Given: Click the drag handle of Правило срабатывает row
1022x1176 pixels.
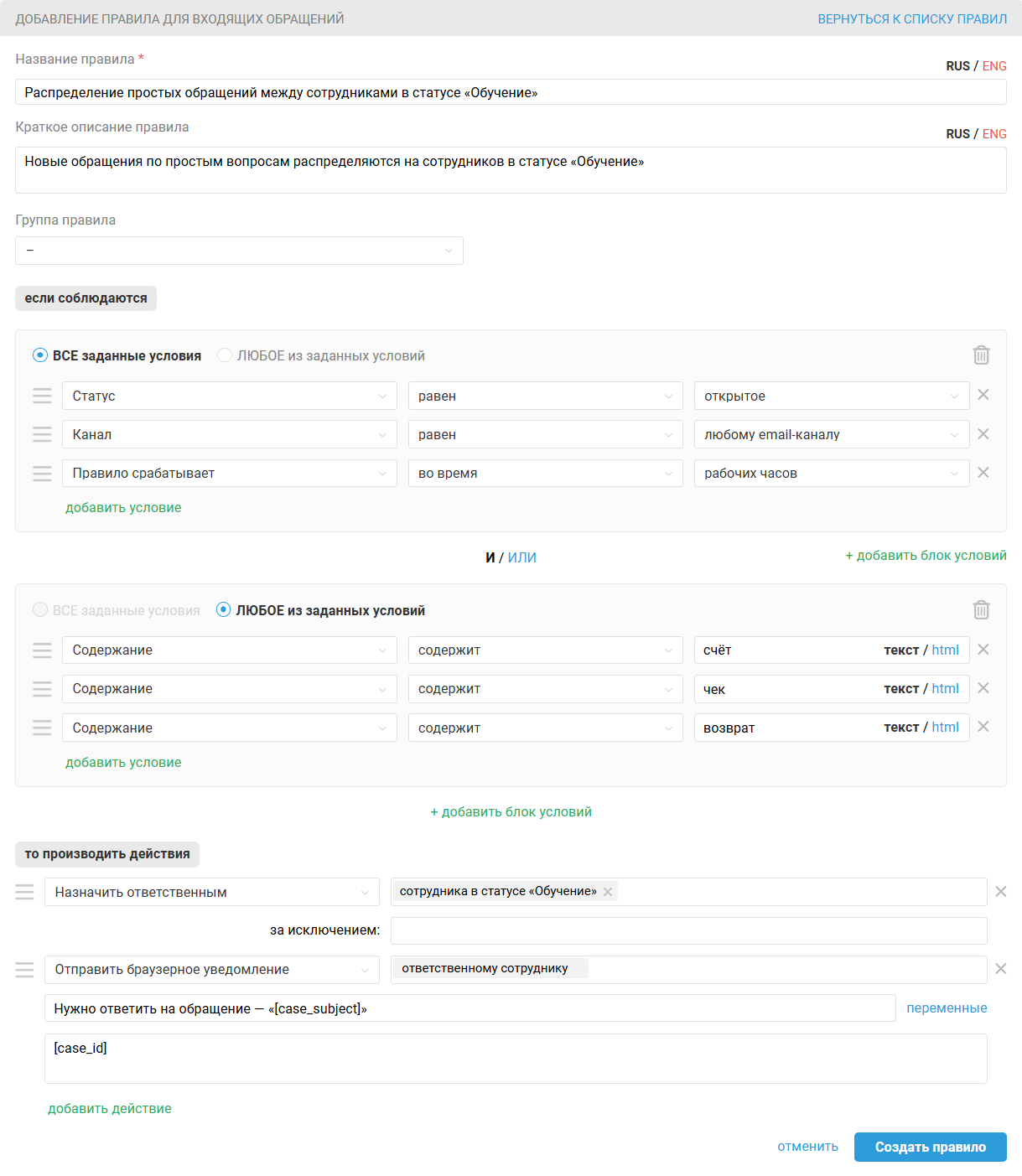Looking at the screenshot, I should [42, 474].
